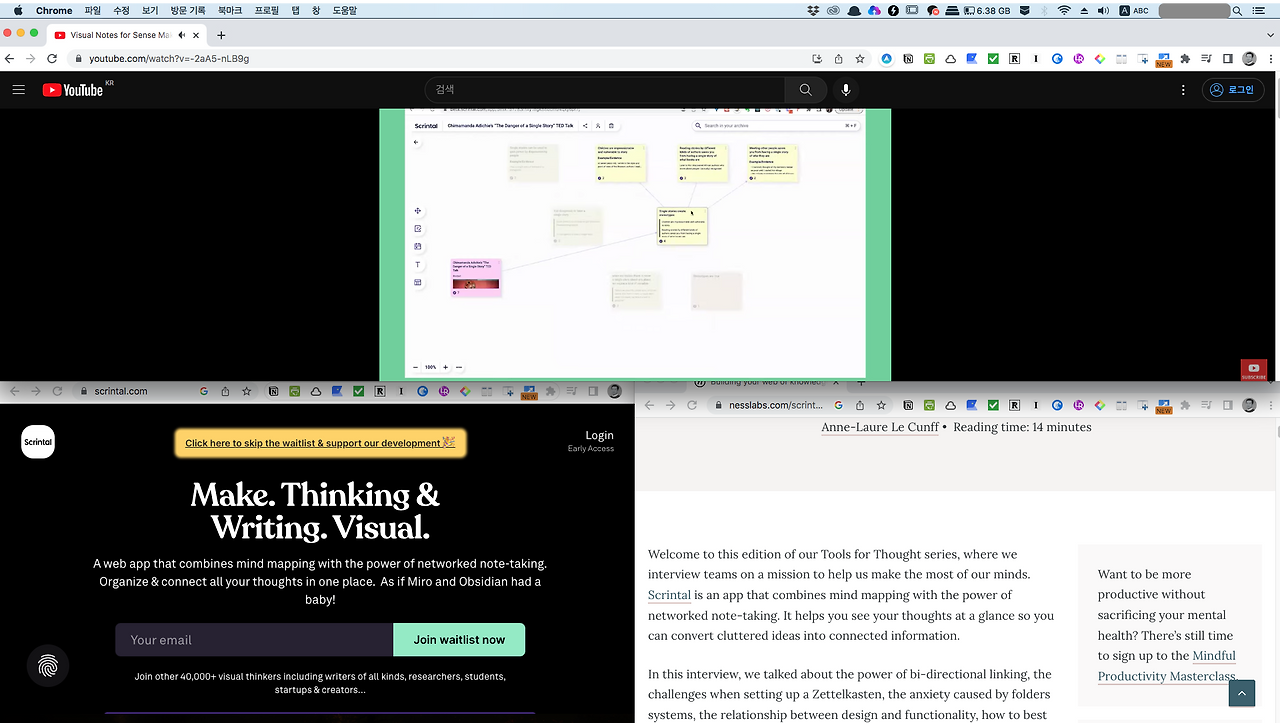Viewport: 1280px width, 723px height.
Task: Open the Mindful Productivity Masterclass link
Action: pyautogui.click(x=1166, y=666)
